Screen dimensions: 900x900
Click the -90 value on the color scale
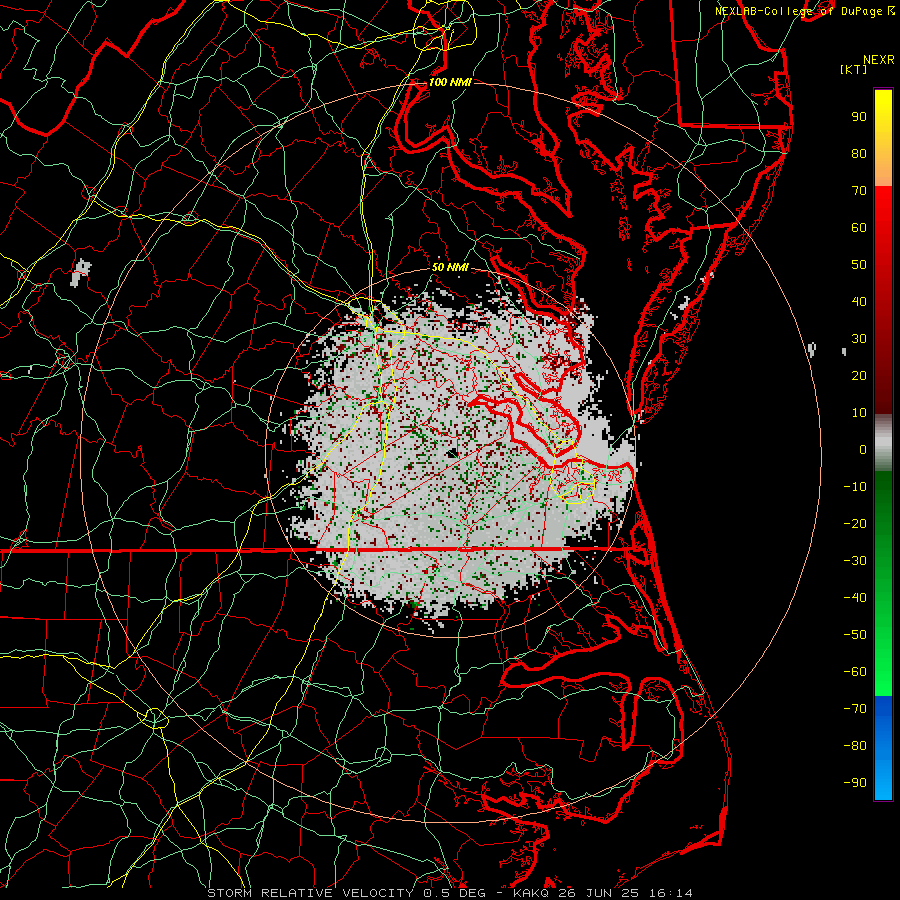click(x=855, y=783)
